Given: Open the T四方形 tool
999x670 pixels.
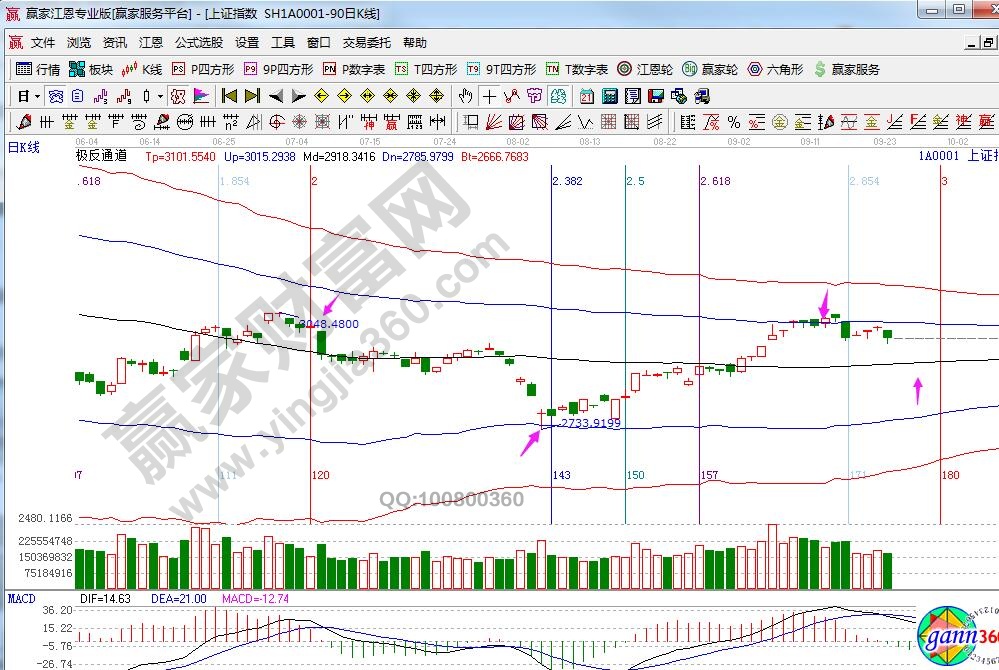Looking at the screenshot, I should (426, 69).
